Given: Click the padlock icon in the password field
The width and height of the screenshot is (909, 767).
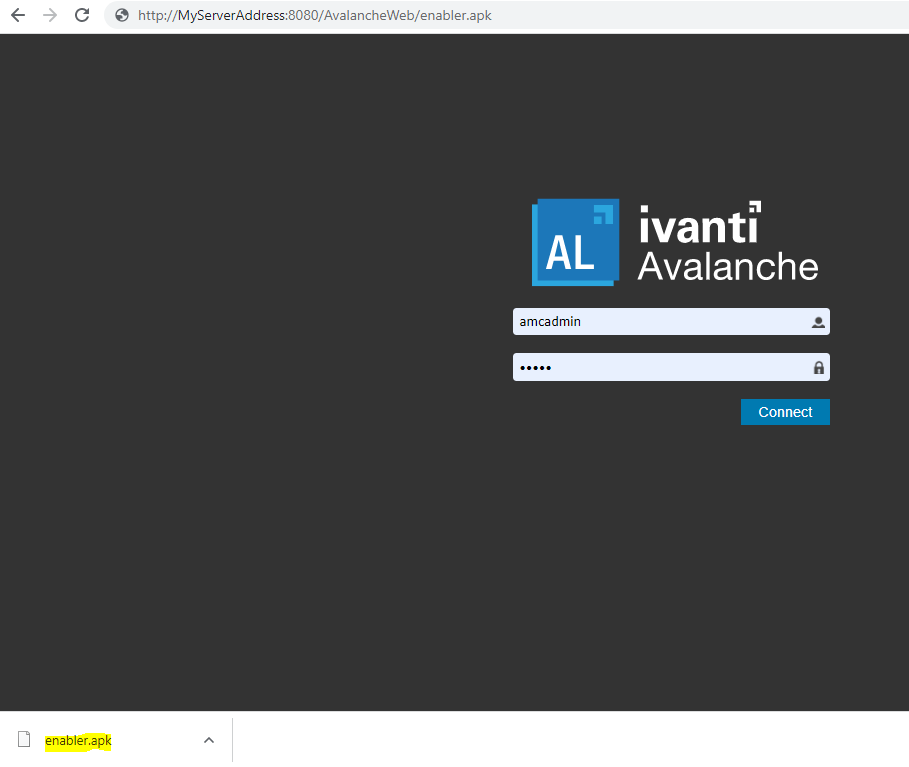Looking at the screenshot, I should [817, 367].
